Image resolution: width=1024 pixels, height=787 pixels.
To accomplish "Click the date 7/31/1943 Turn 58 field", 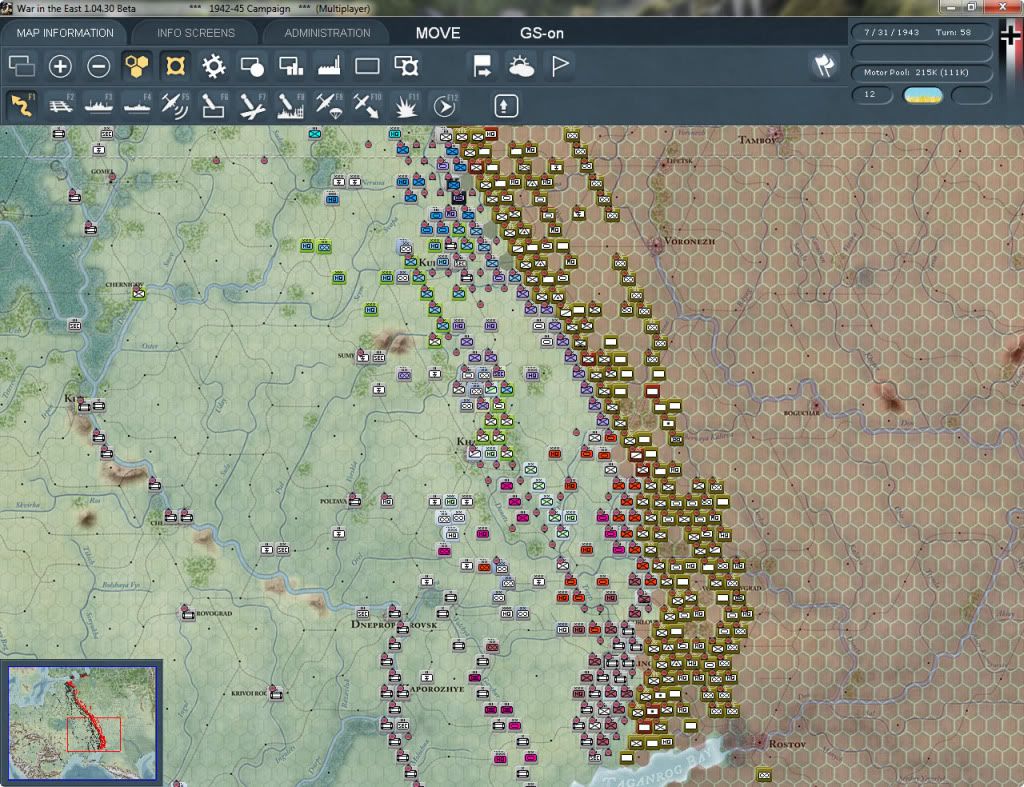I will (921, 32).
